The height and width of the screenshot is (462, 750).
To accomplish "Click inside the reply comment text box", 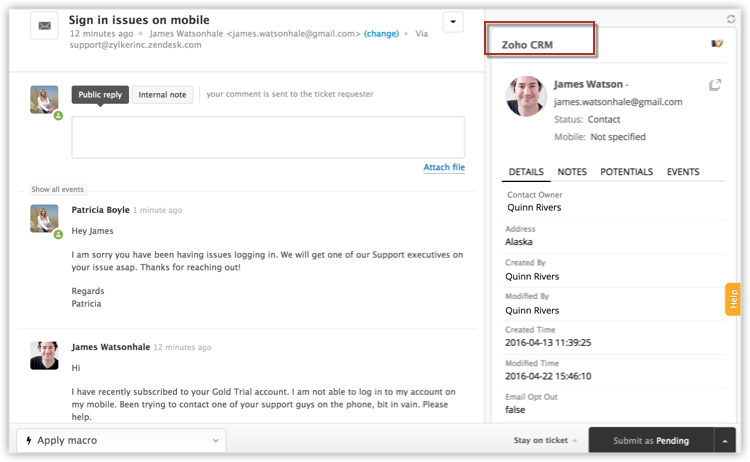I will click(268, 137).
